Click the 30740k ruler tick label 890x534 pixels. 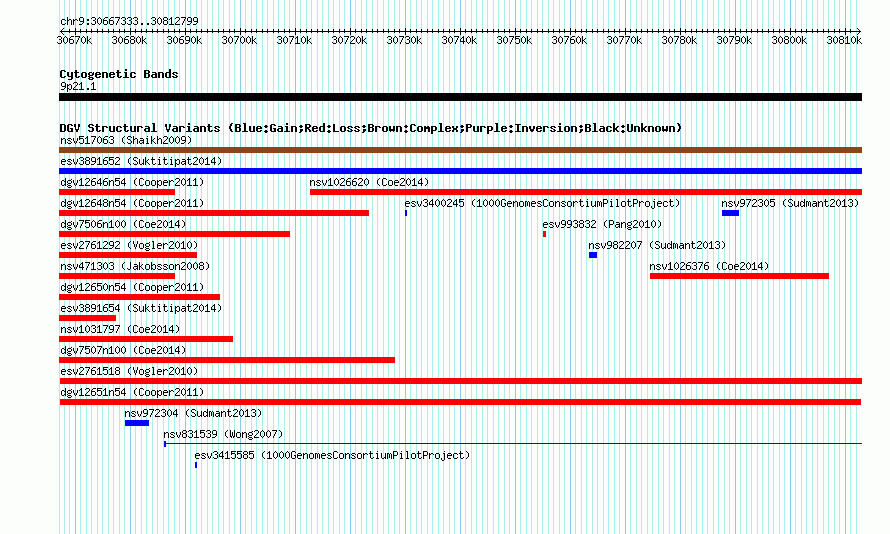click(459, 40)
